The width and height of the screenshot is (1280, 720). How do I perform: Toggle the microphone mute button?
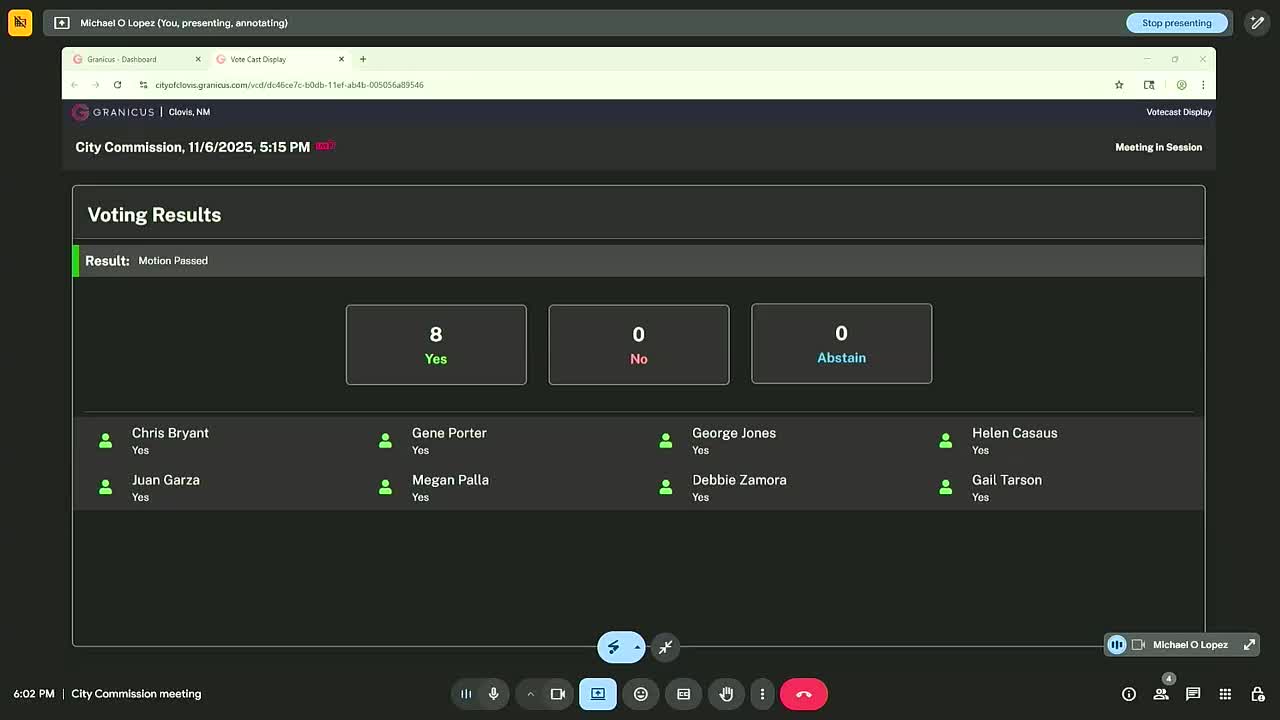pos(493,694)
